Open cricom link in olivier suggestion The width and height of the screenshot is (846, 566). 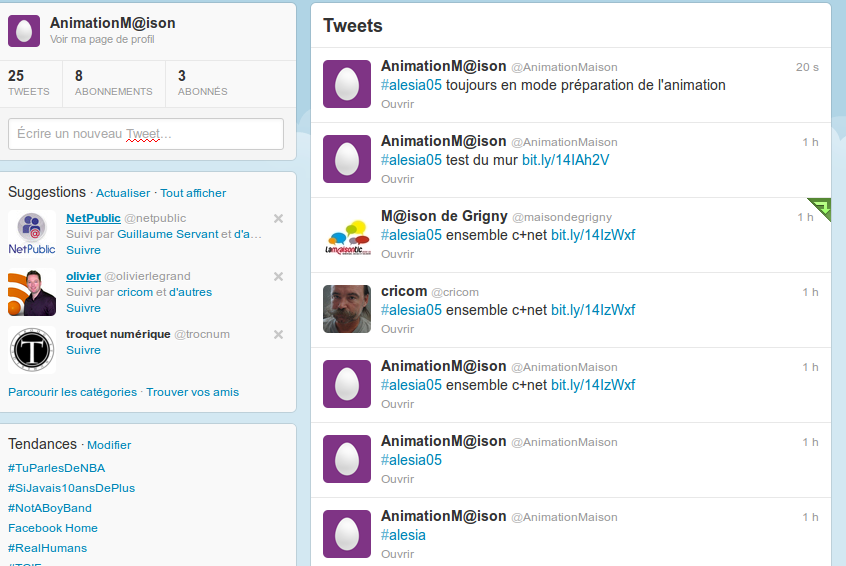(x=135, y=292)
